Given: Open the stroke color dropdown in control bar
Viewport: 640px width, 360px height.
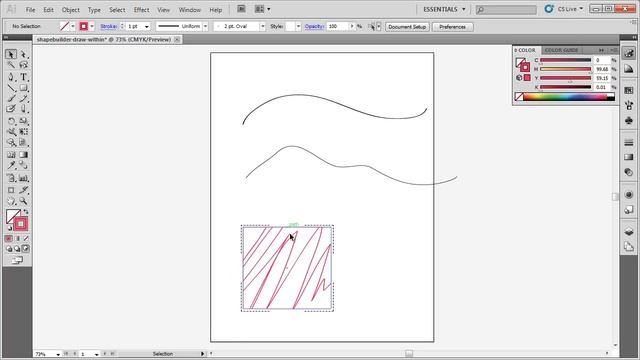Looking at the screenshot, I should [x=92, y=26].
